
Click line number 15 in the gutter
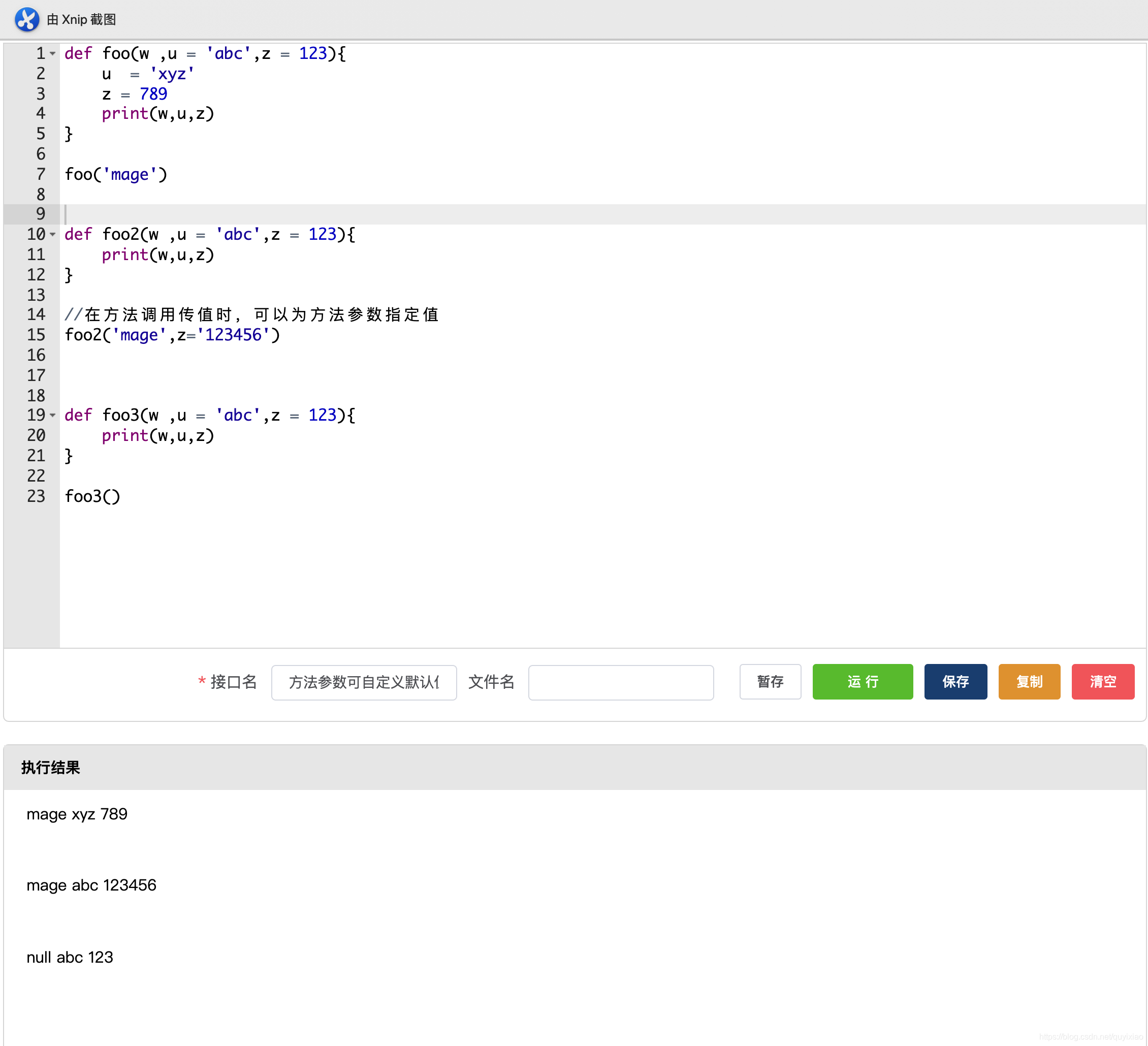[36, 335]
